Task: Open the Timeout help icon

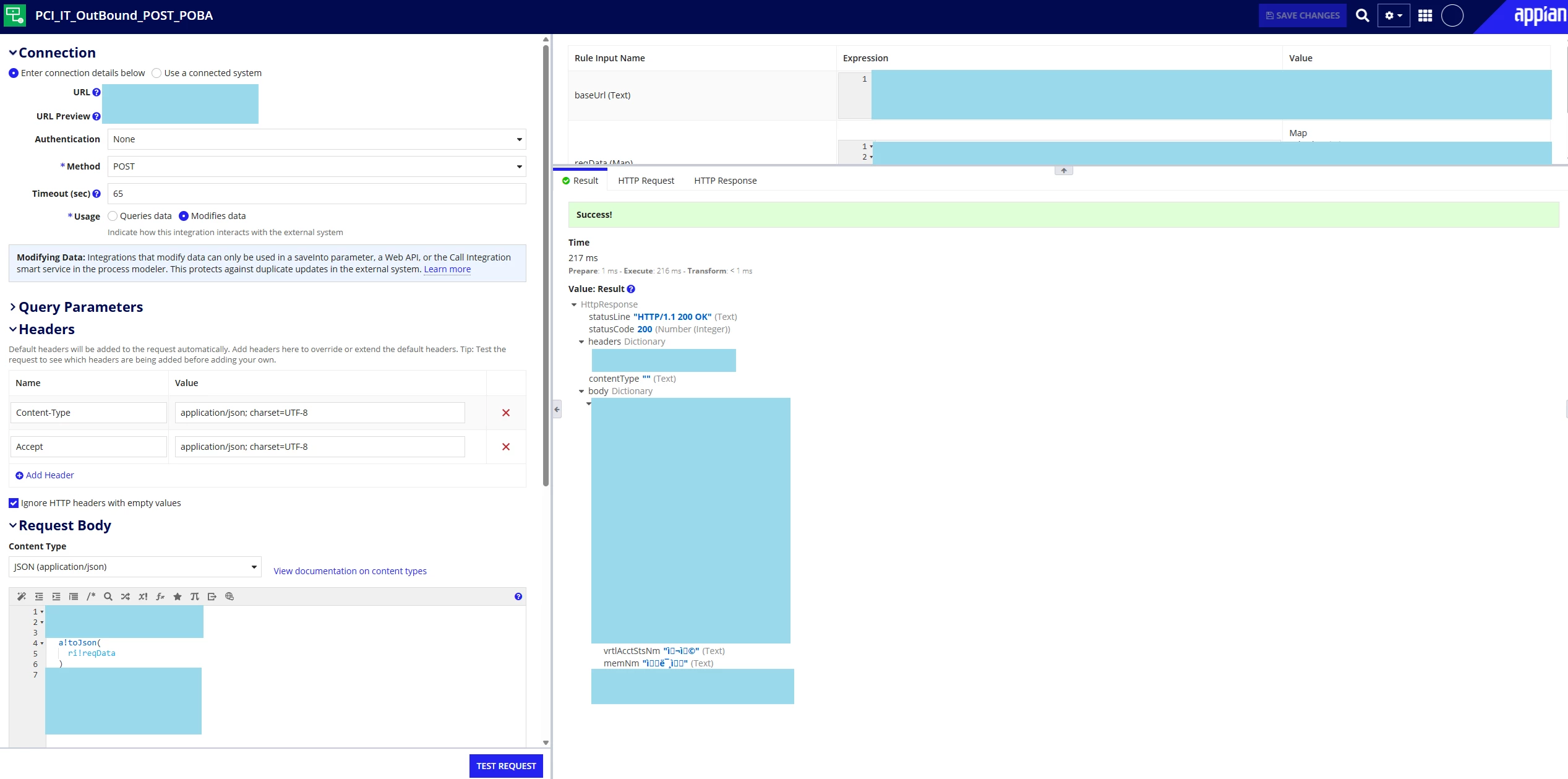Action: click(x=96, y=194)
